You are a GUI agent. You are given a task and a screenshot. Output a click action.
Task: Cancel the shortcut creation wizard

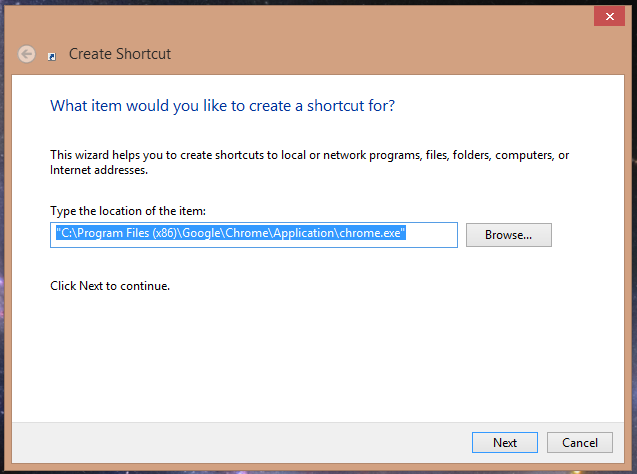point(579,442)
